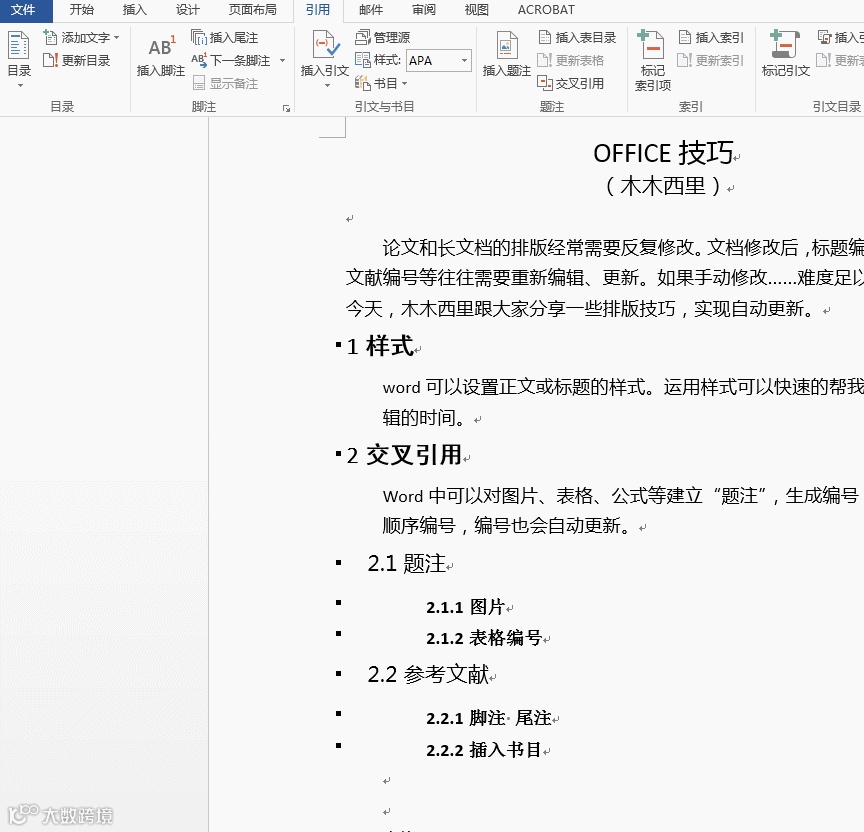
Task: Select the 引用 references tab
Action: tap(318, 10)
